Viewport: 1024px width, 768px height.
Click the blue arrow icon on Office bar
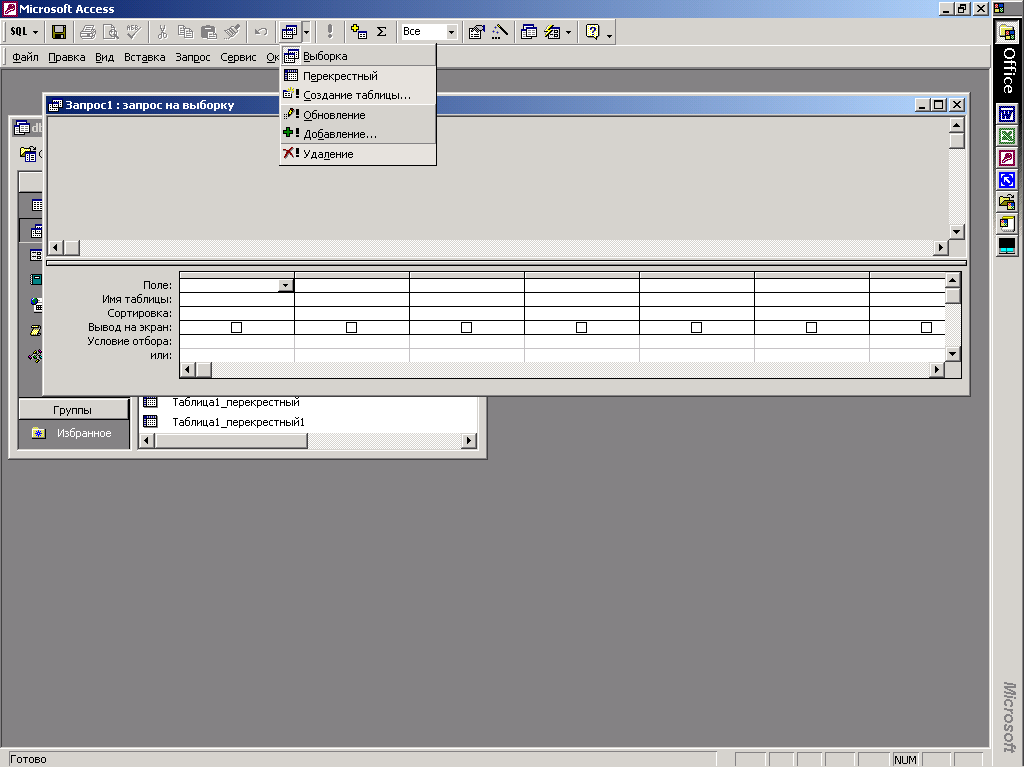[x=1007, y=180]
